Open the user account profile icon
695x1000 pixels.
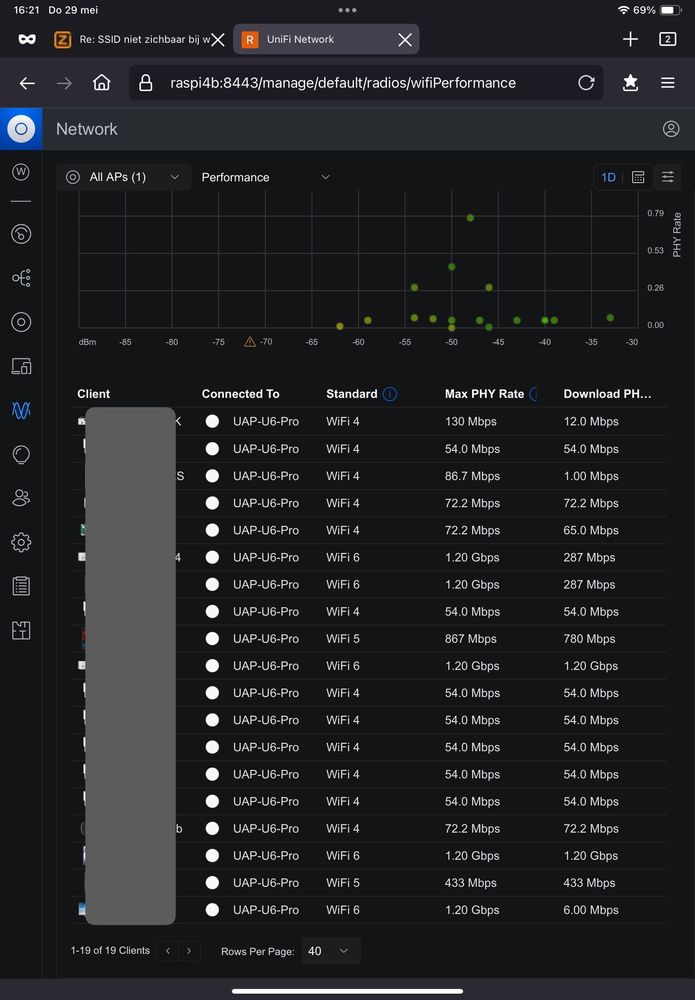[x=671, y=129]
